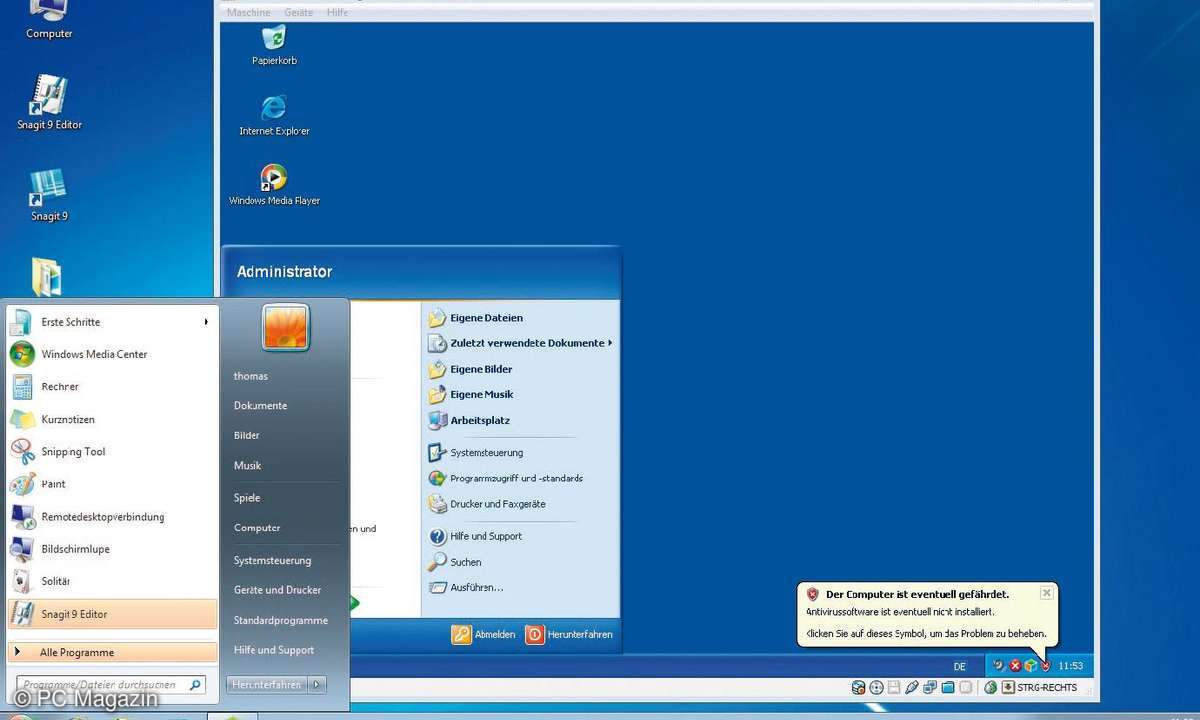The height and width of the screenshot is (720, 1200).
Task: Open Spiele in the start menu
Action: coord(247,497)
